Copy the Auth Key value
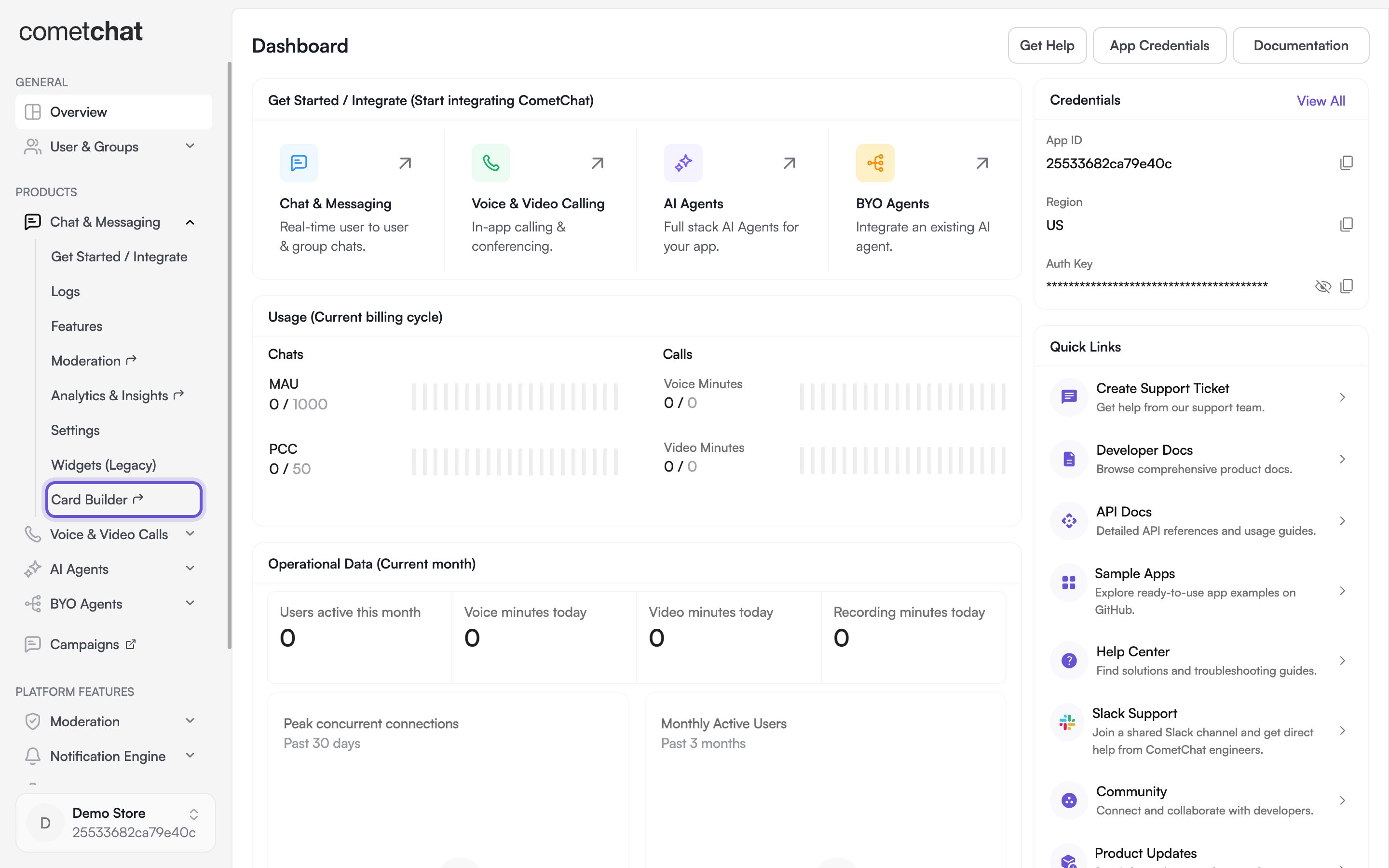 coord(1346,286)
